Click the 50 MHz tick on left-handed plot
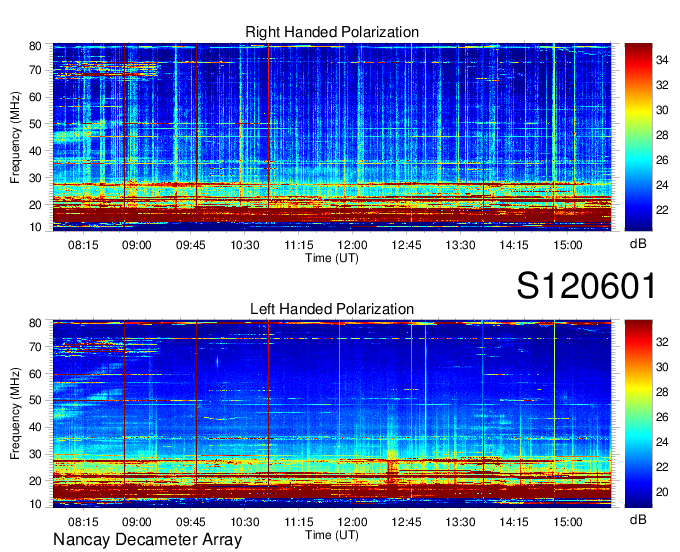 point(35,400)
